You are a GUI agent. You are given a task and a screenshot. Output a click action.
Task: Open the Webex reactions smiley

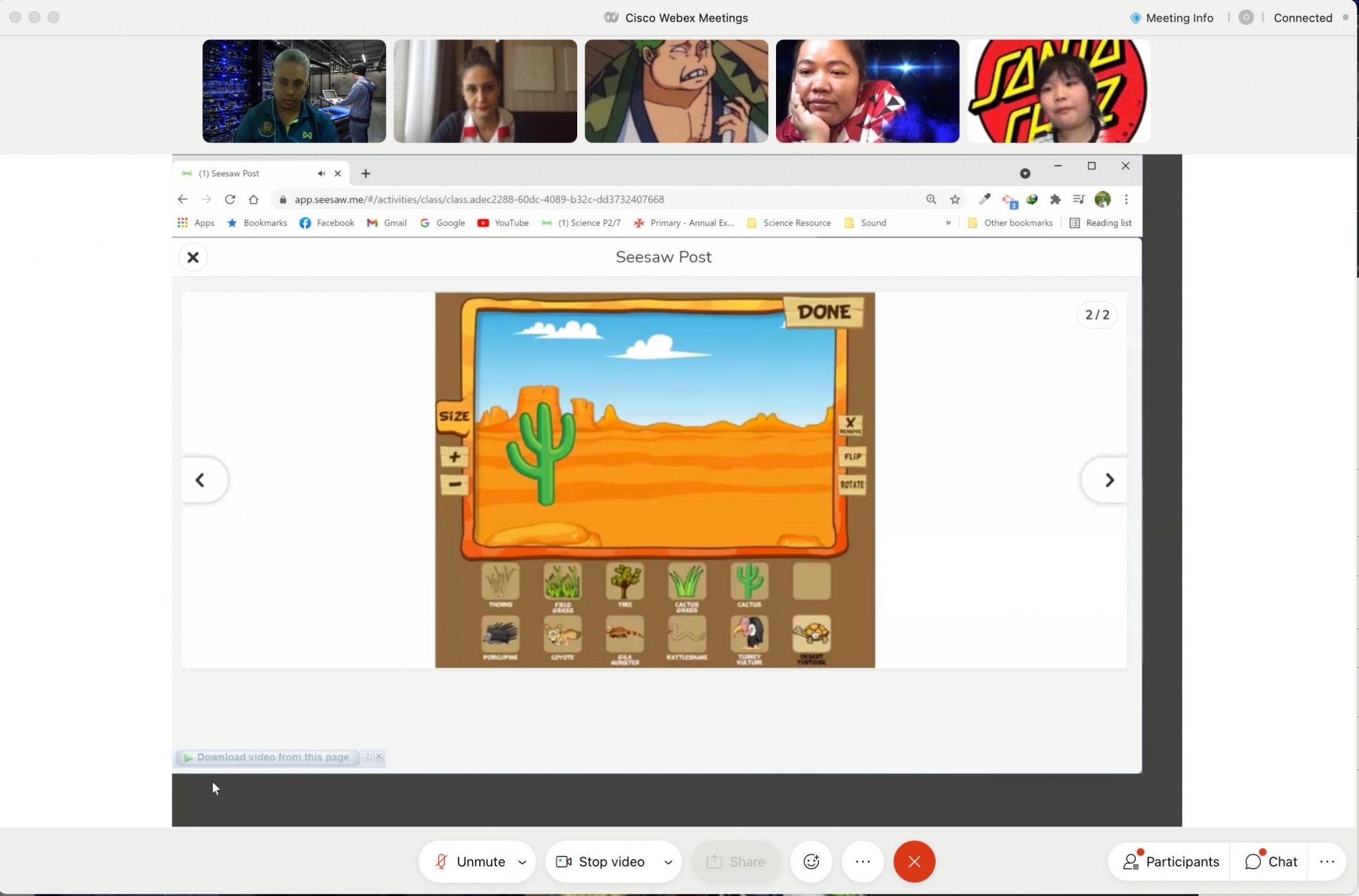click(x=811, y=862)
